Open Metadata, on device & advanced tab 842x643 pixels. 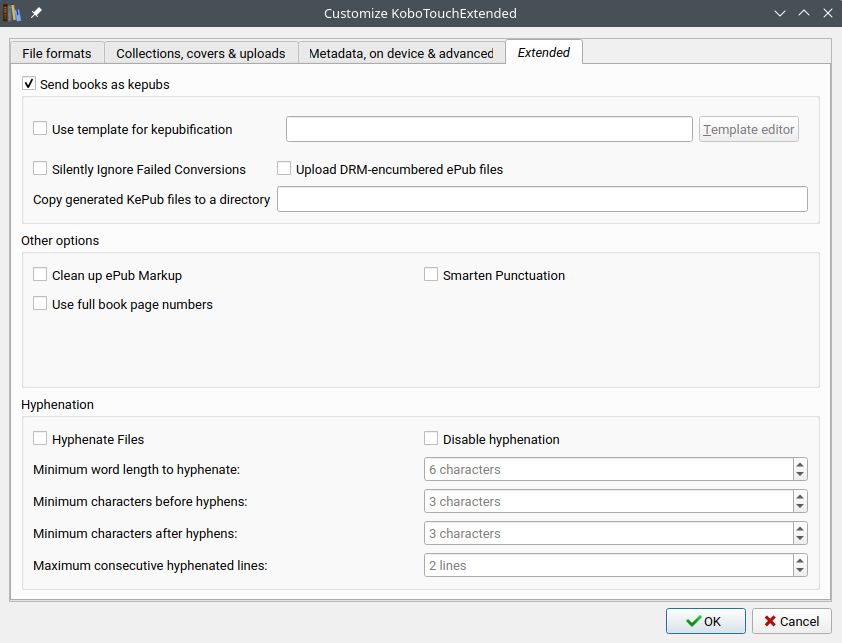click(x=401, y=53)
